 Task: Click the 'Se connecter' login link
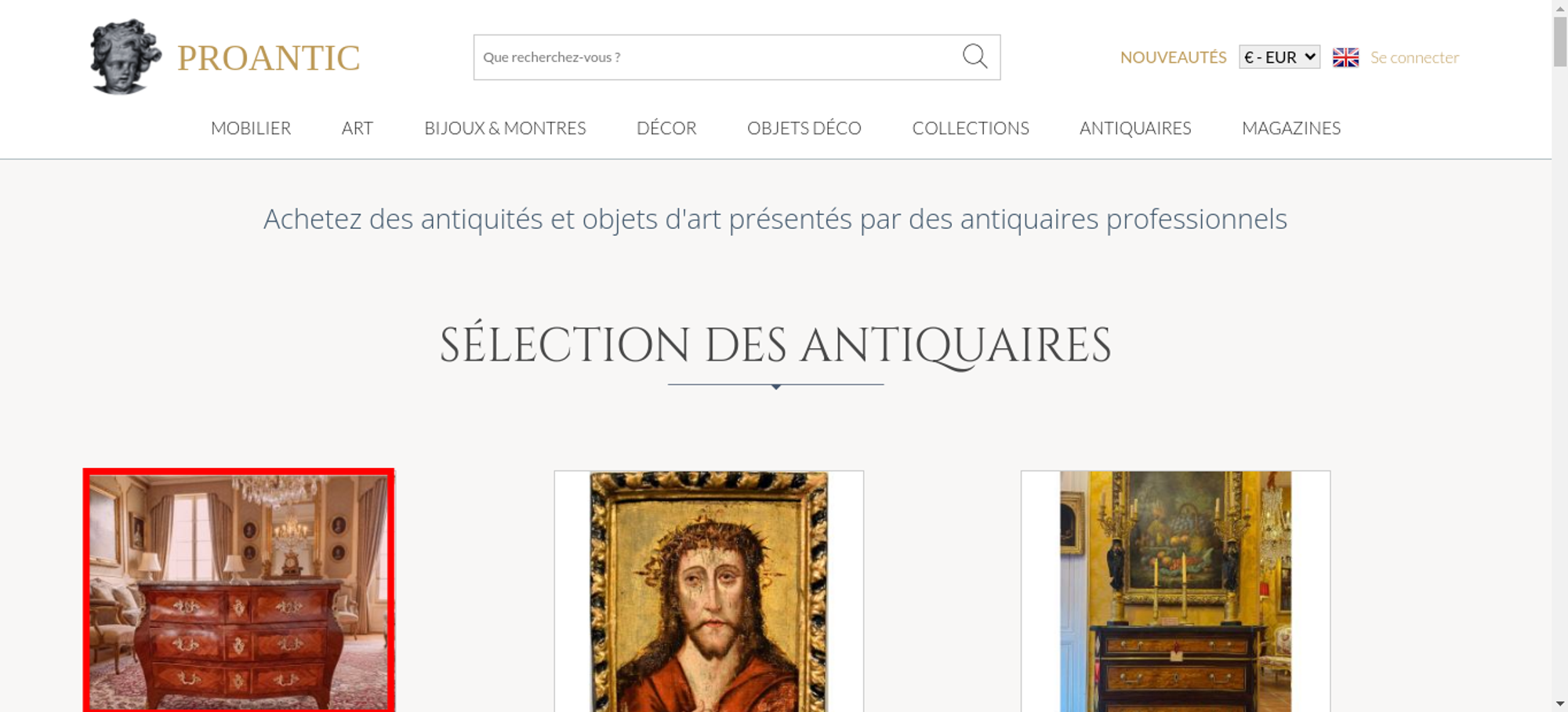coord(1414,57)
